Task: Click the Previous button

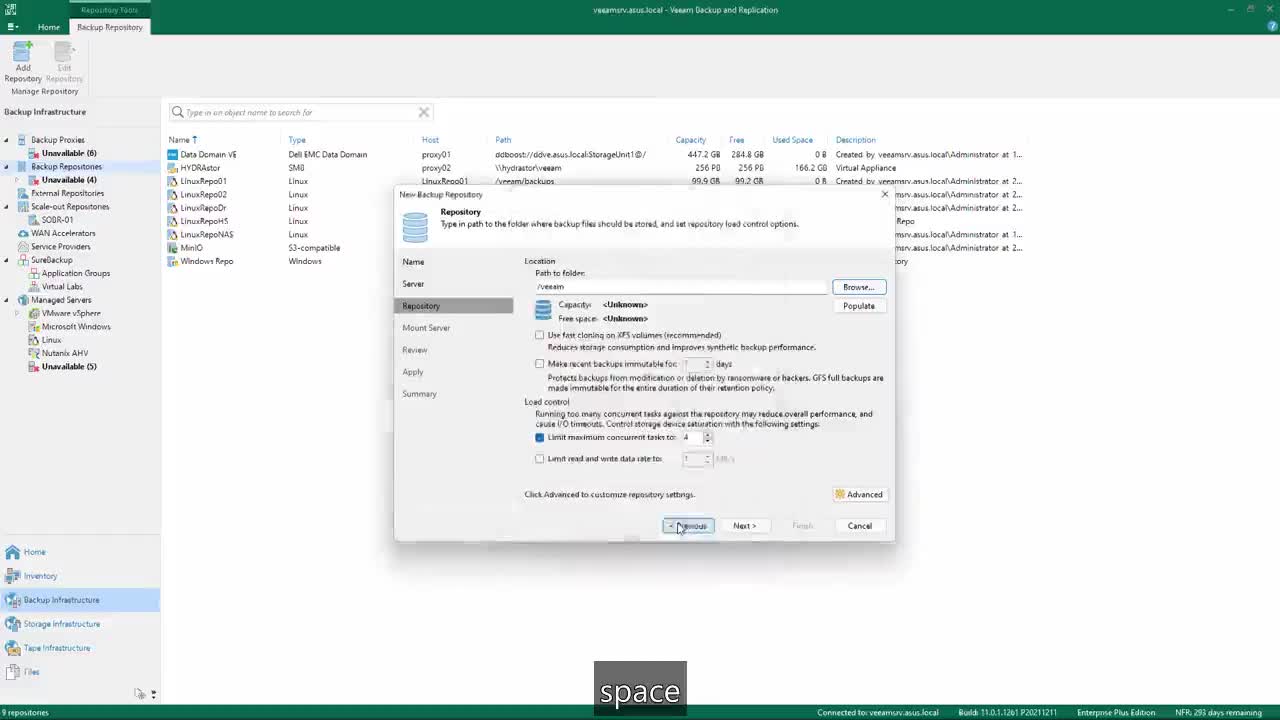Action: point(688,526)
